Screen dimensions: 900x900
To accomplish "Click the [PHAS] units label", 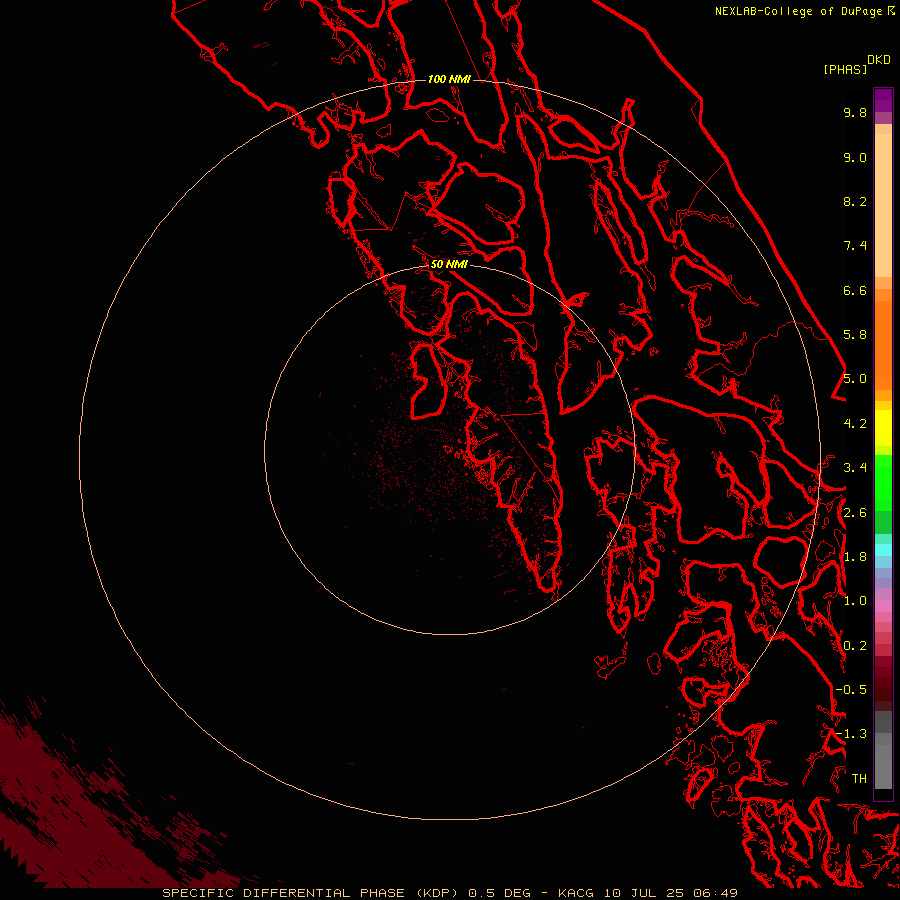I will pyautogui.click(x=845, y=69).
